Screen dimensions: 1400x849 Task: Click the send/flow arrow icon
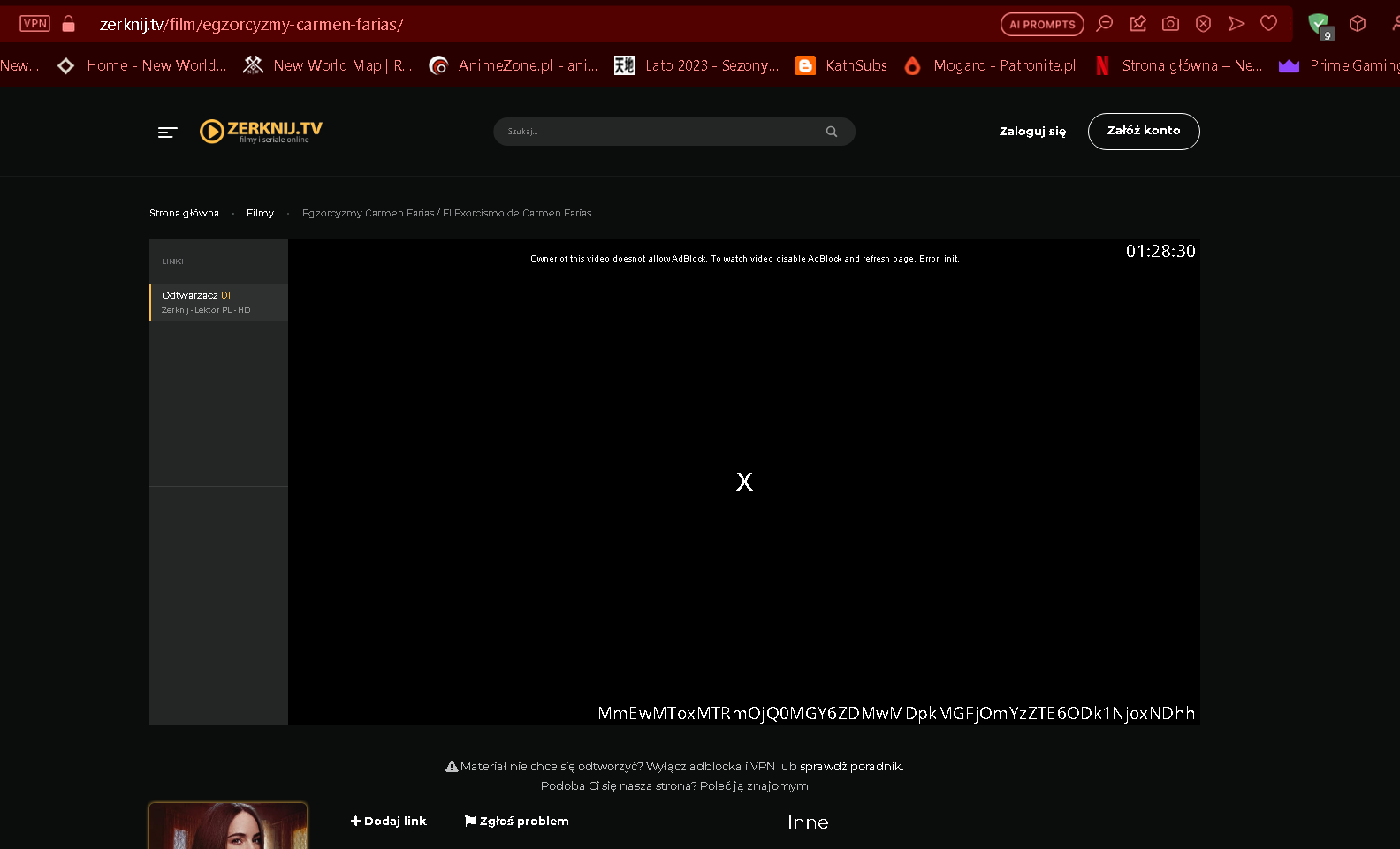tap(1236, 24)
